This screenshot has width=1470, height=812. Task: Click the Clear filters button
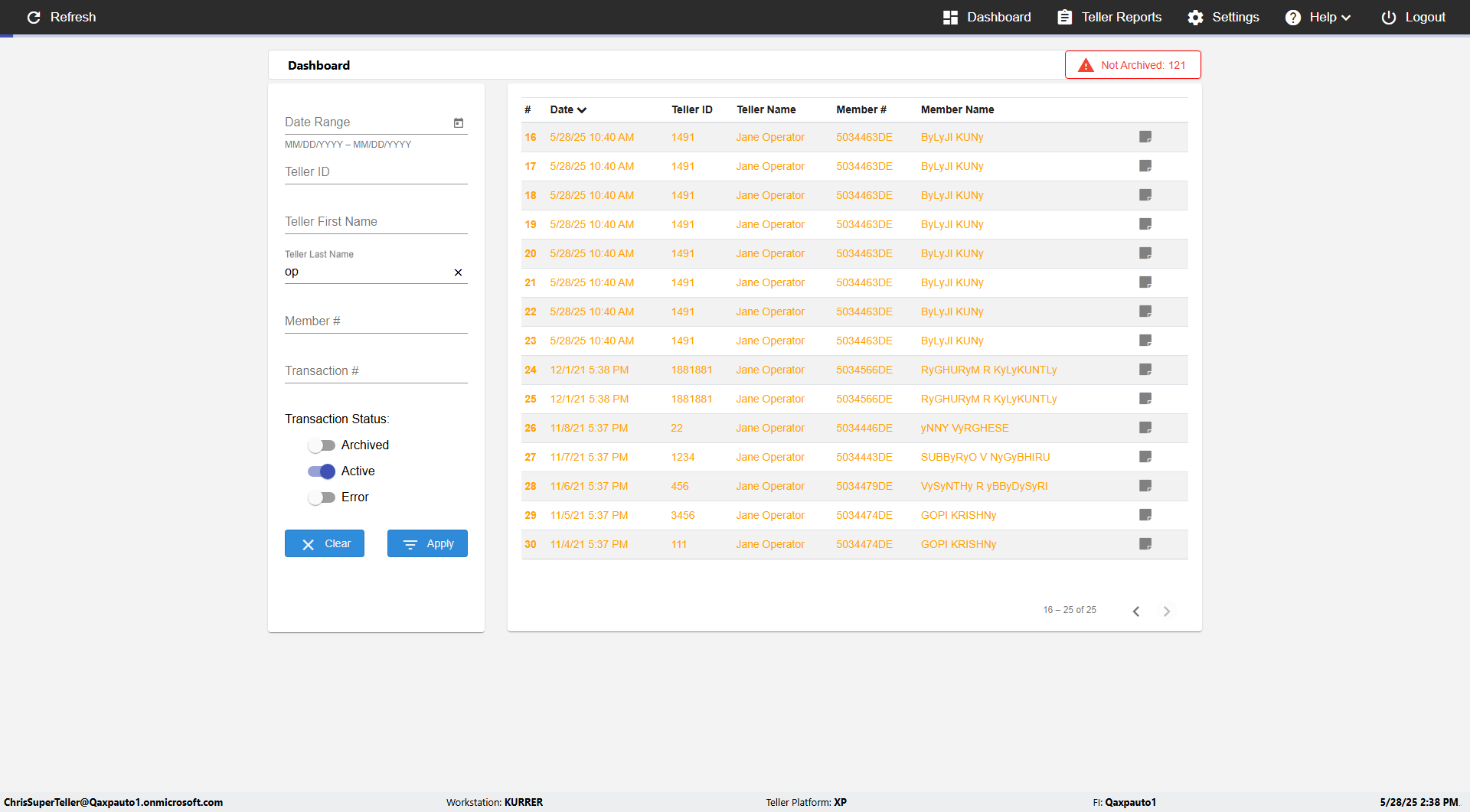(x=325, y=543)
